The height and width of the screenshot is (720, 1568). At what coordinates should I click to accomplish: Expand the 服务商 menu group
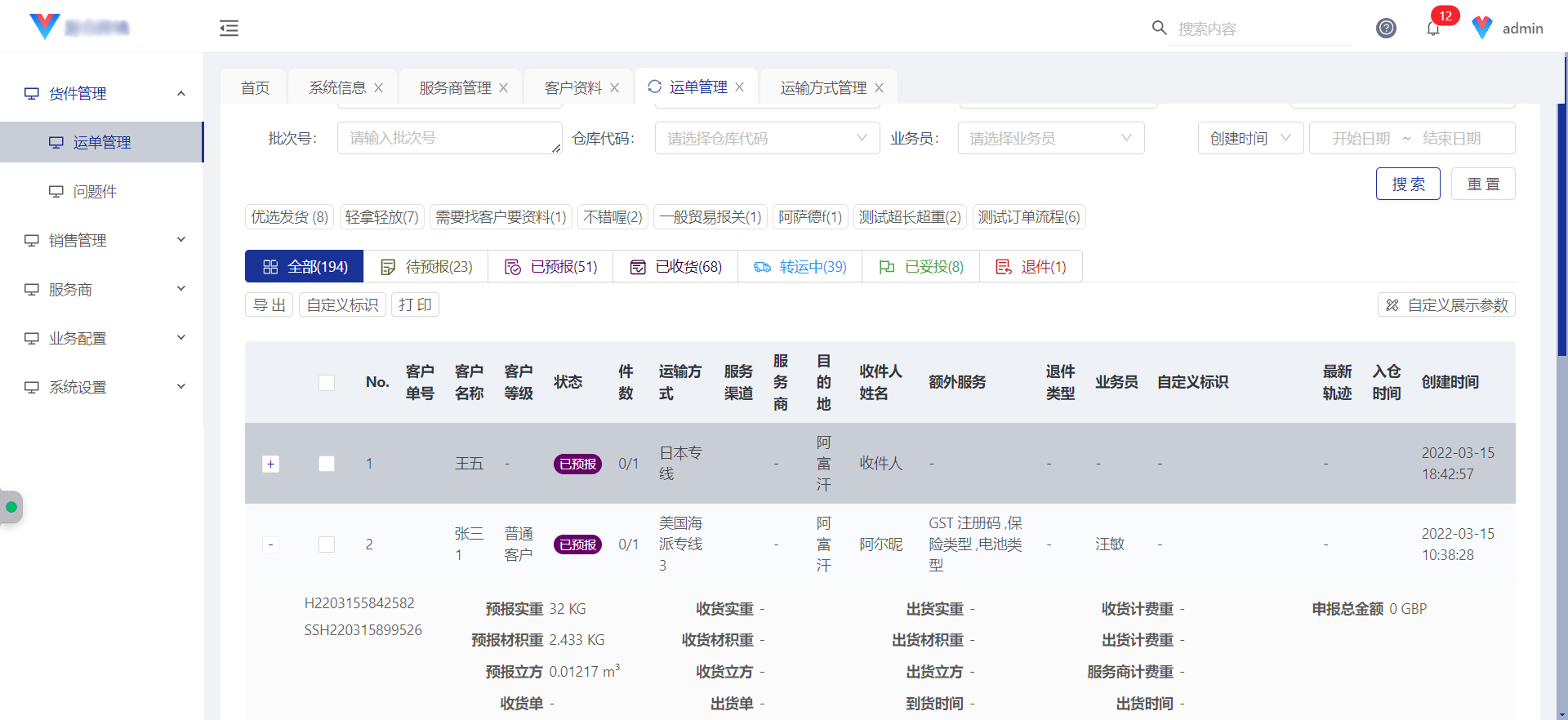tap(181, 289)
